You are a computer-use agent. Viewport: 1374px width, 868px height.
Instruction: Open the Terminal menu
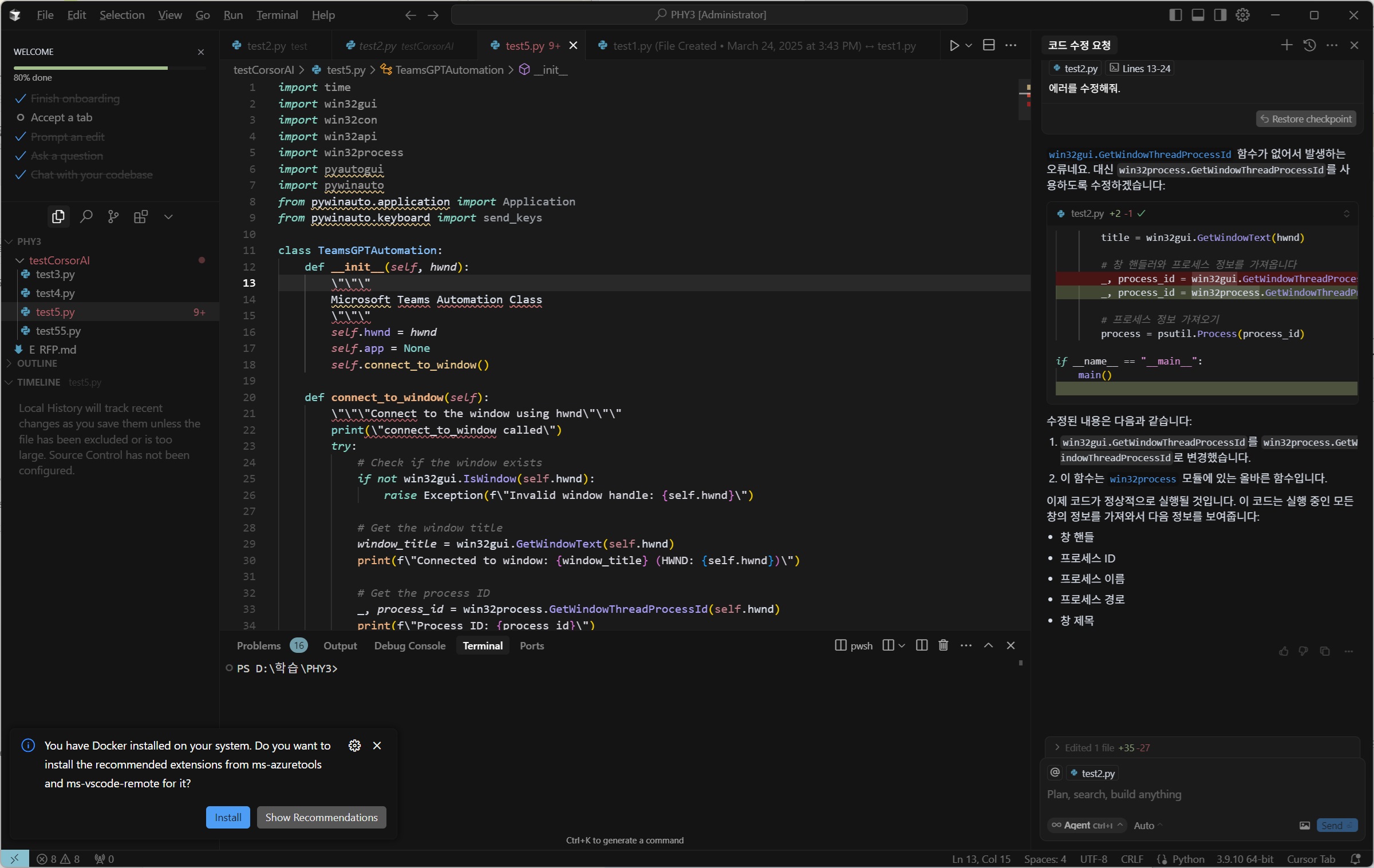tap(277, 15)
